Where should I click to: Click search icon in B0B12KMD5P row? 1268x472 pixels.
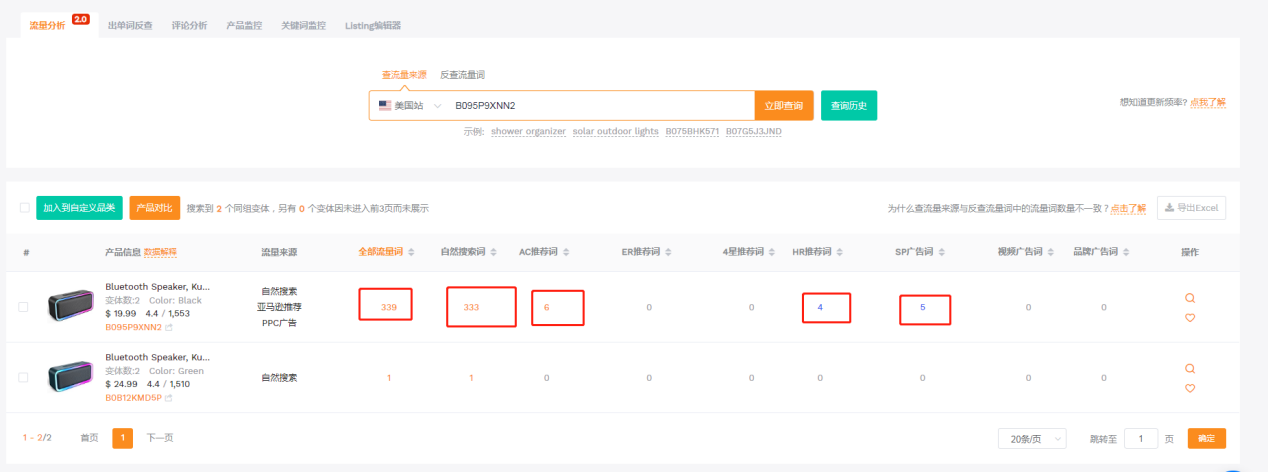pos(1189,368)
